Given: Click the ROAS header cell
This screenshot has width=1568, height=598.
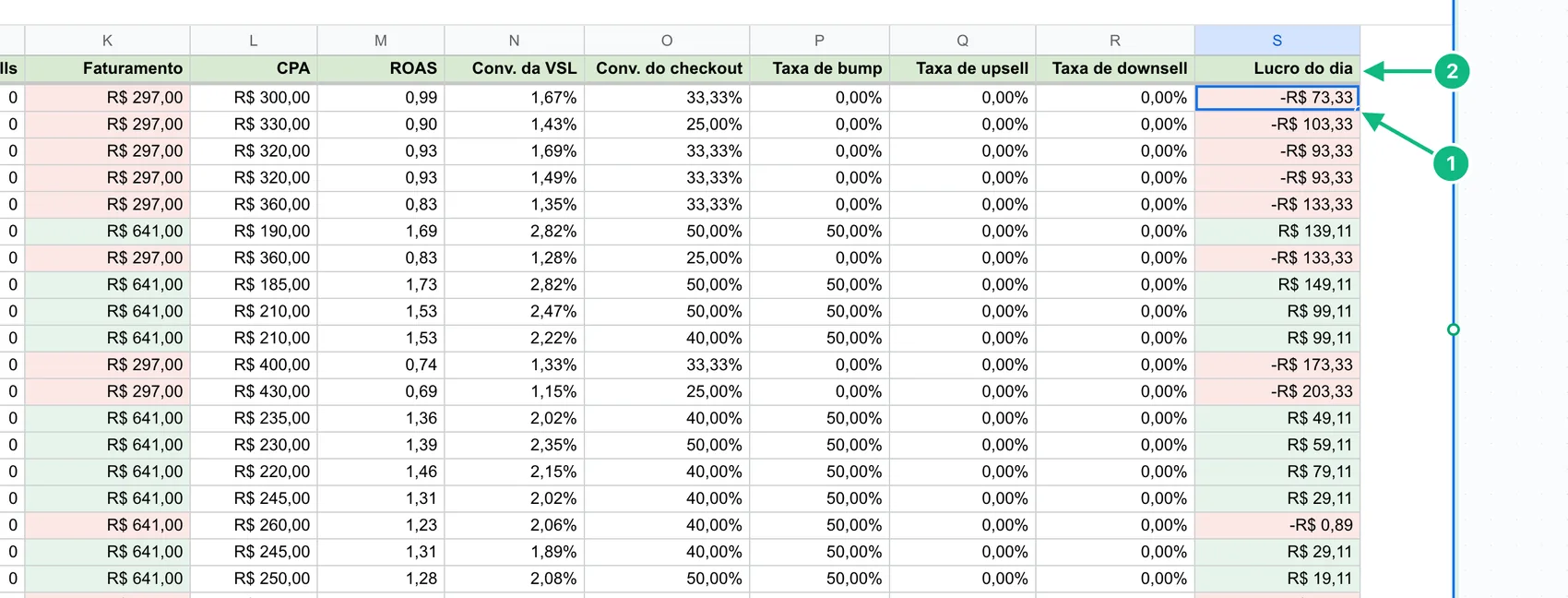Looking at the screenshot, I should 381,68.
